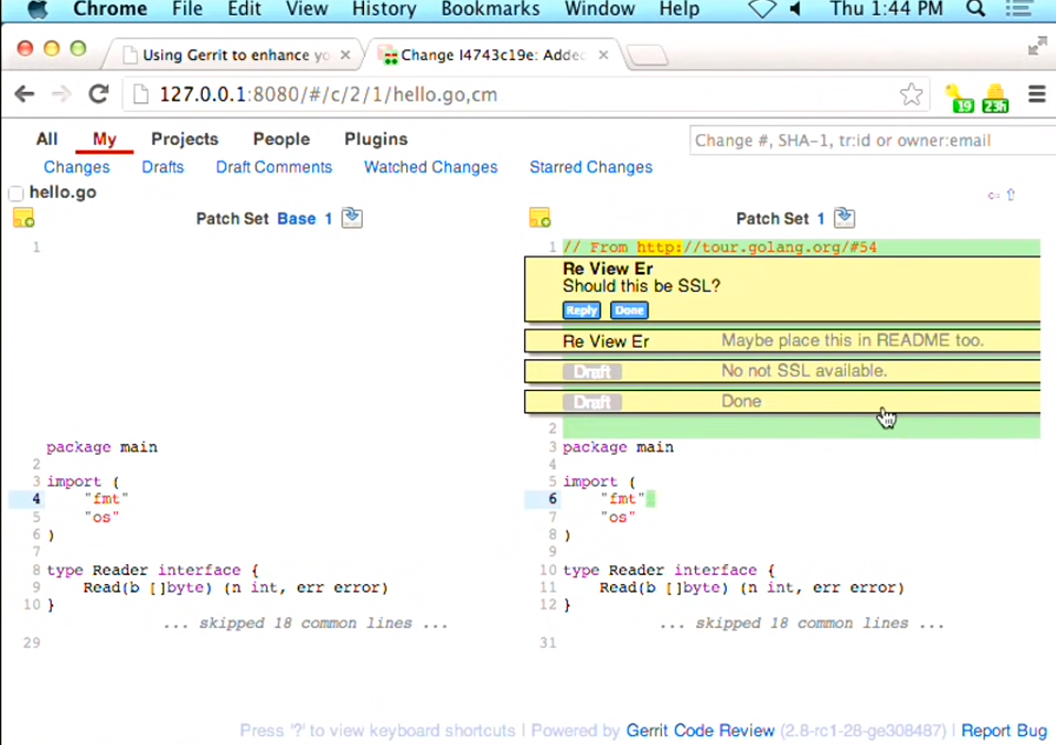Click the Done button on the SSL comment

pyautogui.click(x=629, y=310)
